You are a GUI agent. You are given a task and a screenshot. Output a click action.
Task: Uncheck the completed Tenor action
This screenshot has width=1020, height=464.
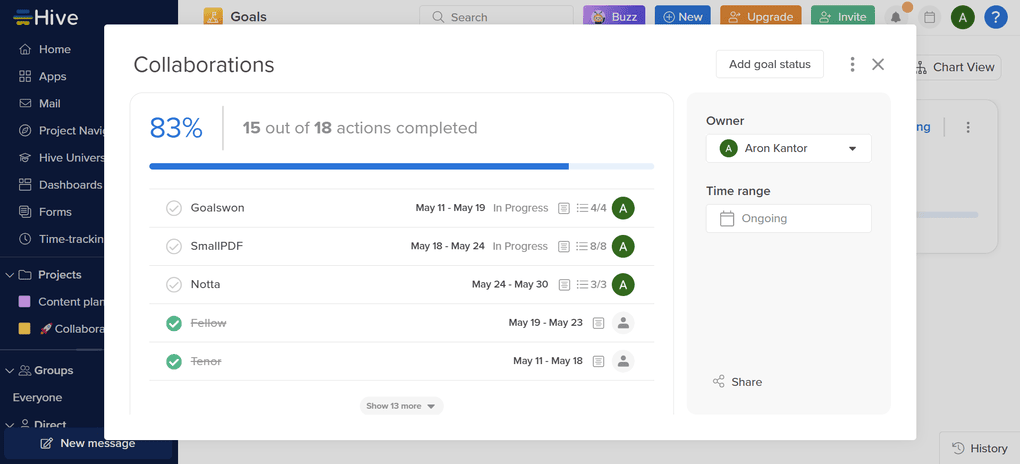(174, 361)
